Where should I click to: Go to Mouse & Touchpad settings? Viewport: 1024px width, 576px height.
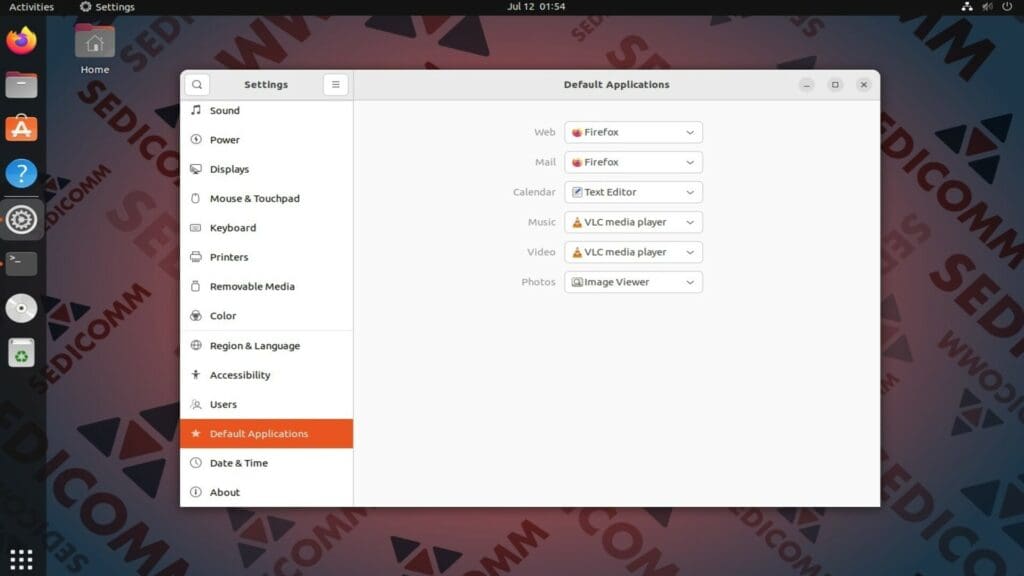coord(266,198)
